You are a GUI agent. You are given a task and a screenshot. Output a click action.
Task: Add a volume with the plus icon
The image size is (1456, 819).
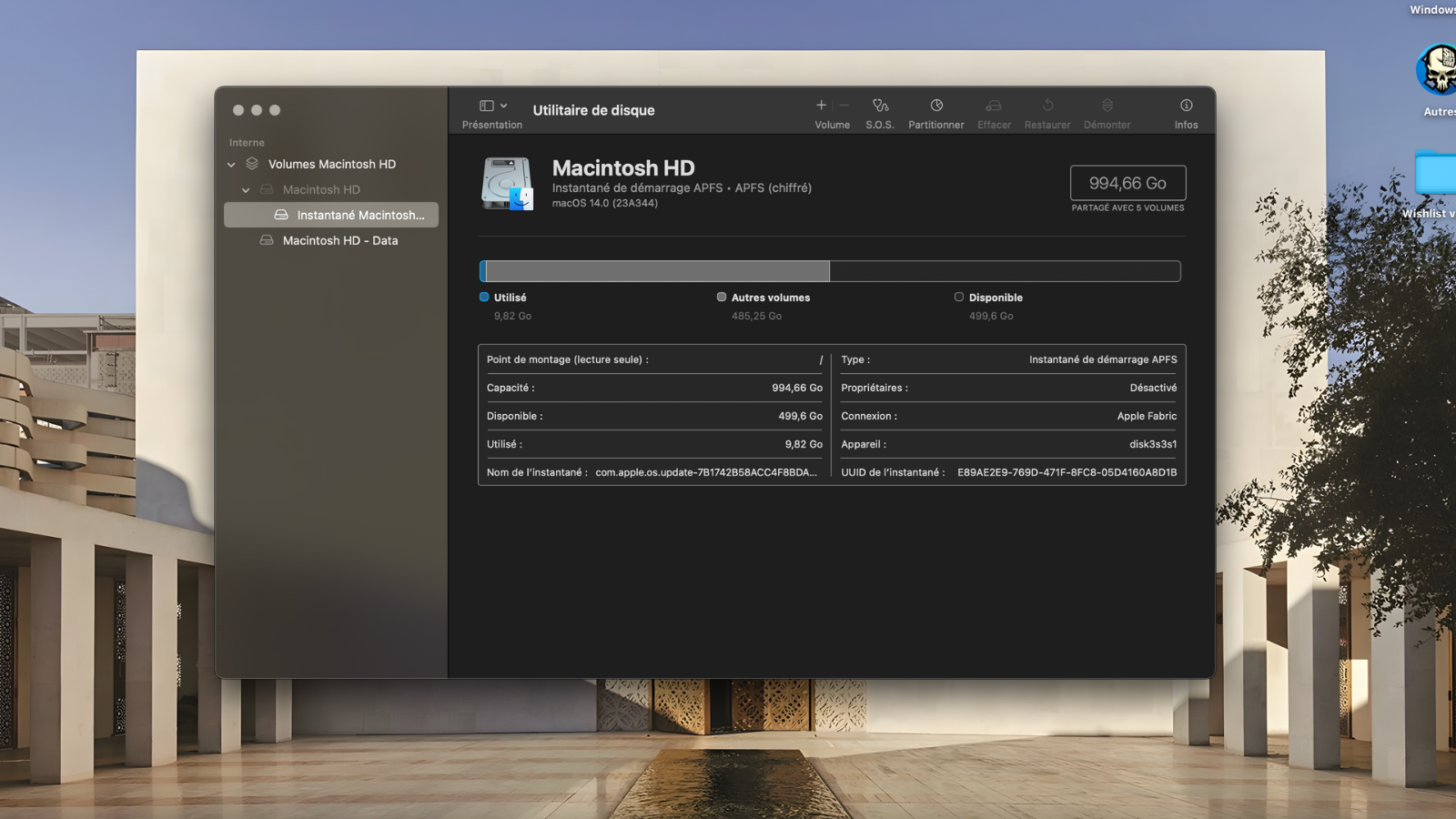coord(821,105)
